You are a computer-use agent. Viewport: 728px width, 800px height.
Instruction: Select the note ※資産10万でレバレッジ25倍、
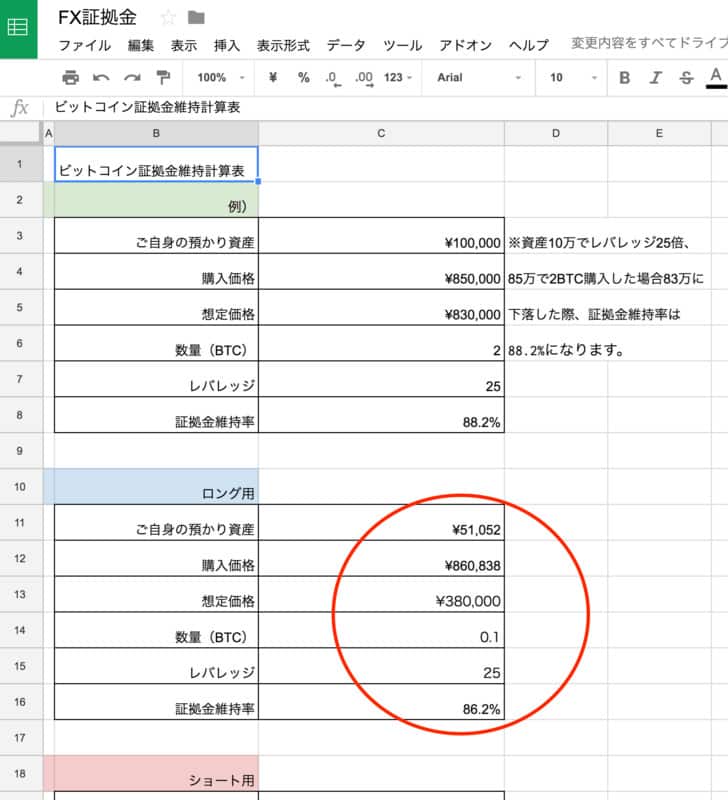[599, 242]
